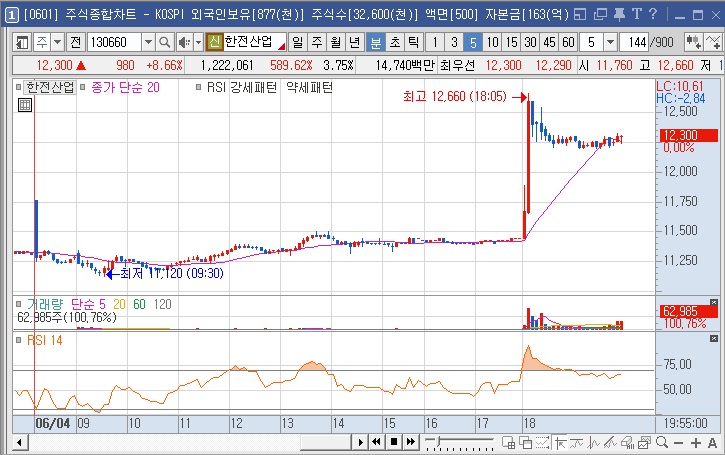725x455 pixels.
Task: Choose the 10 minute interval
Action: click(x=492, y=43)
